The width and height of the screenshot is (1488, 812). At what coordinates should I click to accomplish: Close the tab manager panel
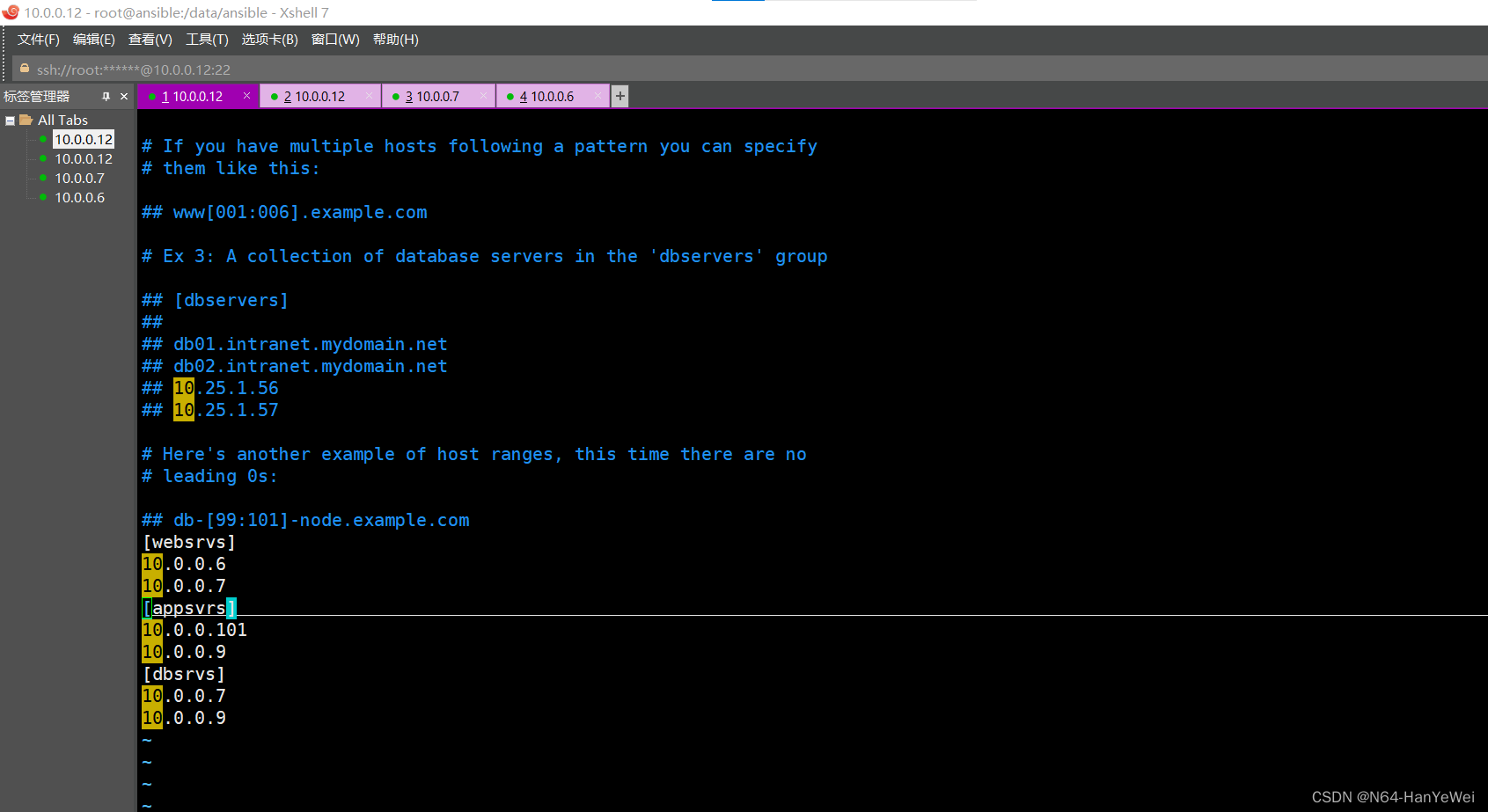[x=124, y=97]
